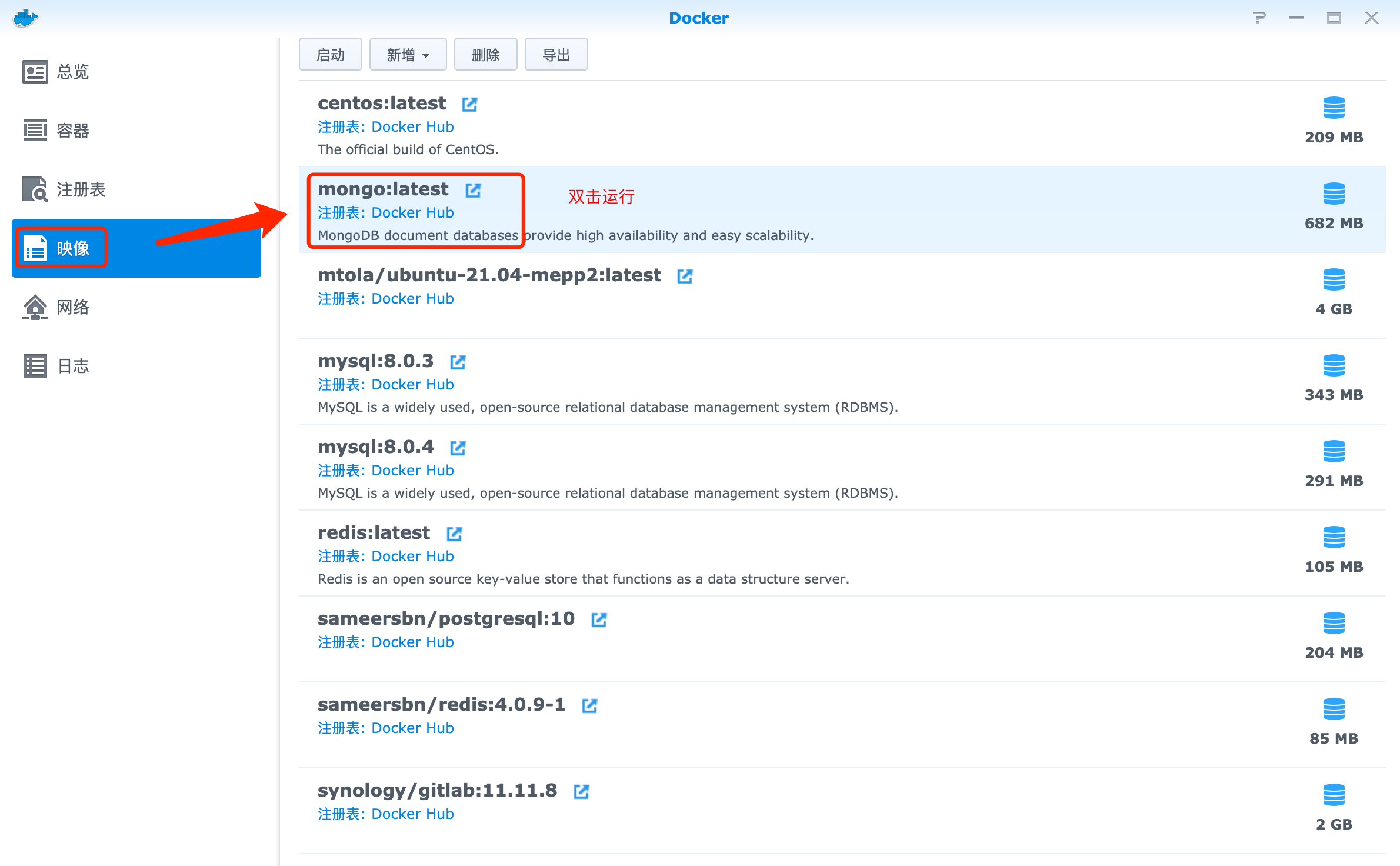Click the 启动 launch button
Screen dimensions: 1400x866
[330, 55]
